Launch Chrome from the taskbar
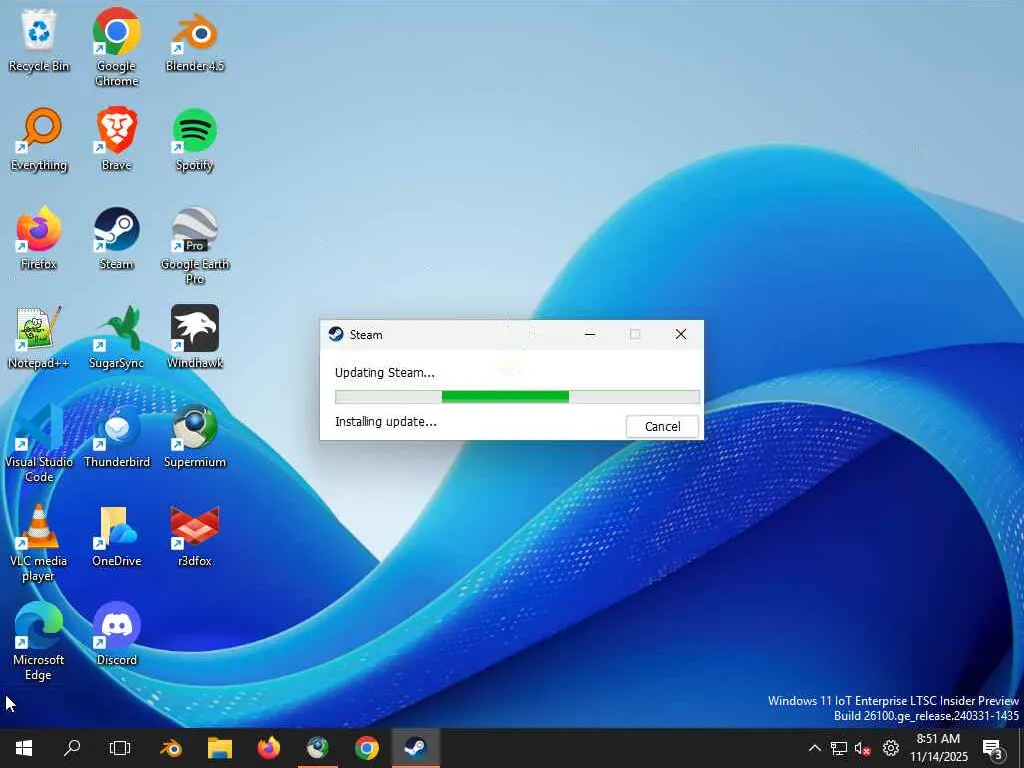 coord(367,748)
